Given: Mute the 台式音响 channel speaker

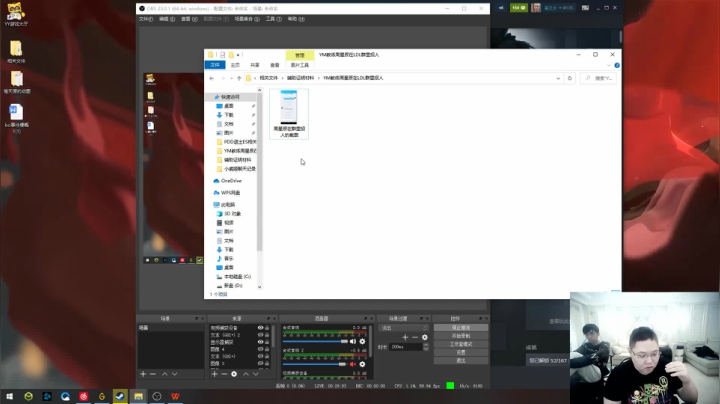Looking at the screenshot, I should tap(353, 342).
